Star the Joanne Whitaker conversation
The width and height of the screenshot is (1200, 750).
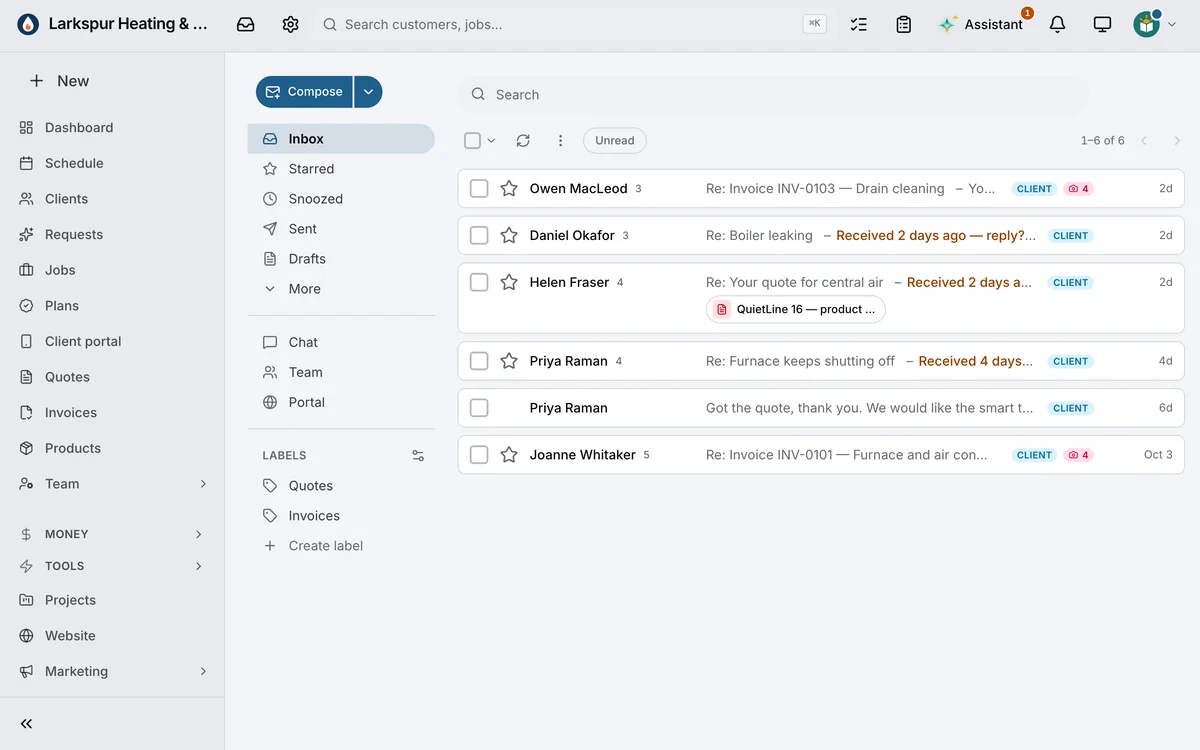(x=509, y=454)
